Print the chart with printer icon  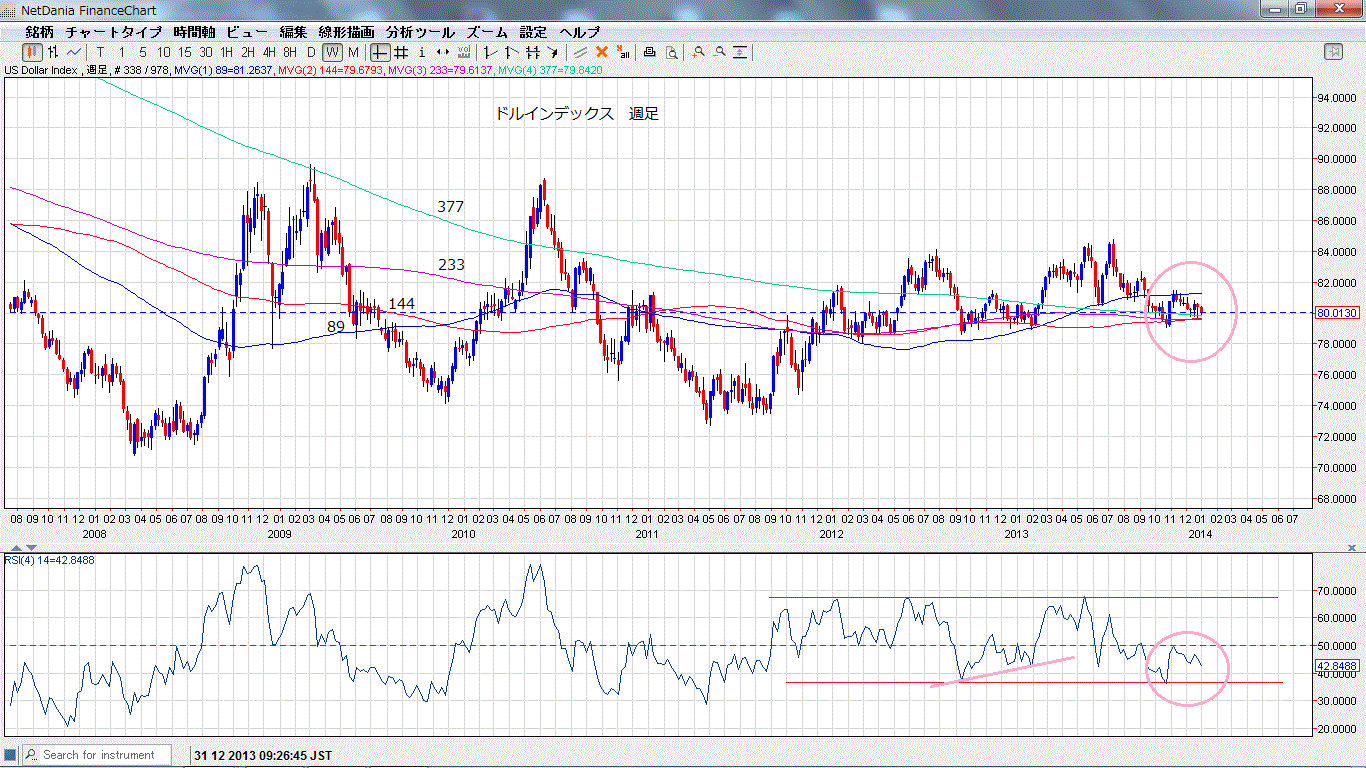coord(650,52)
